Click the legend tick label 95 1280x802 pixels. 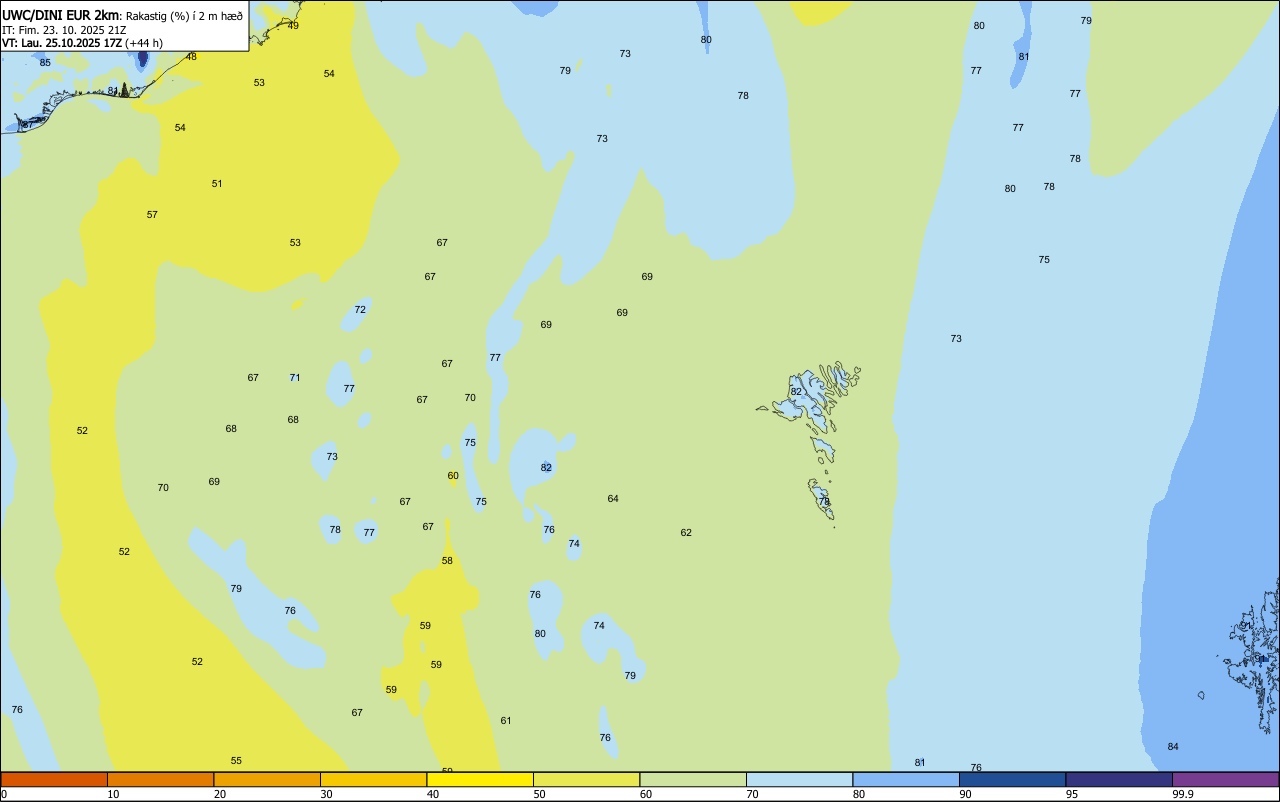coord(1071,794)
